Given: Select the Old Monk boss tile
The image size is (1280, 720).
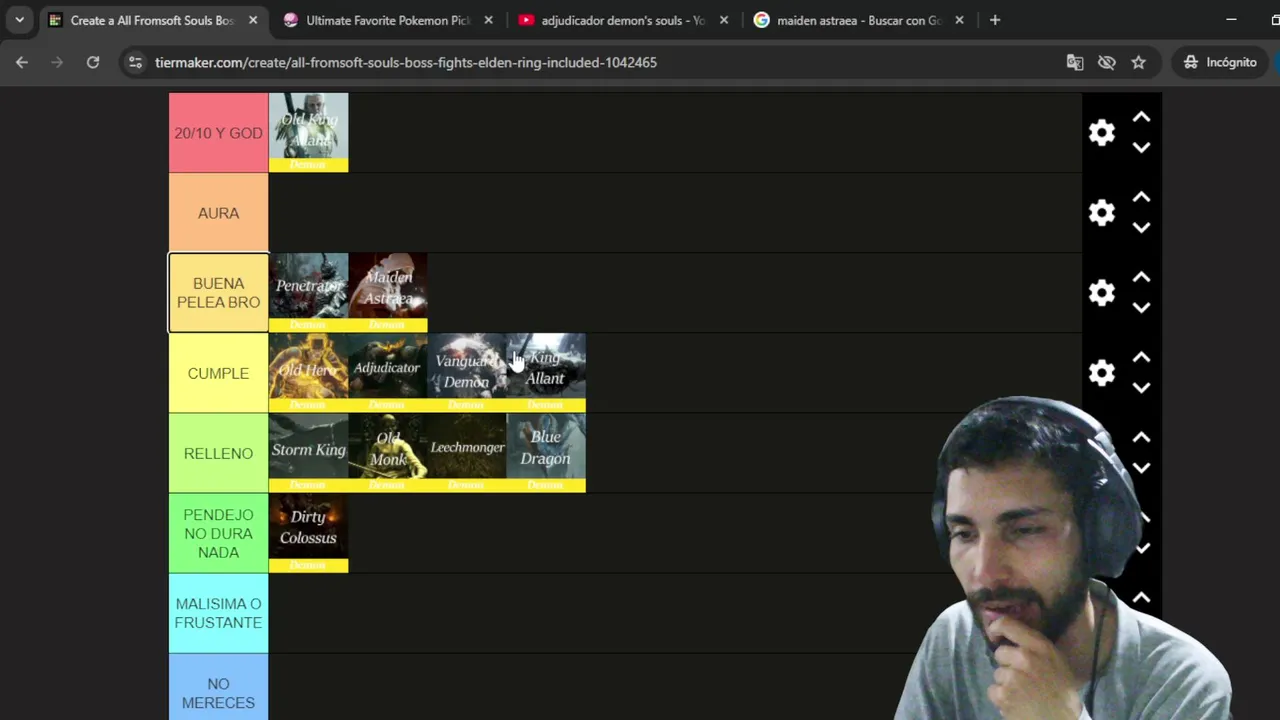Looking at the screenshot, I should pyautogui.click(x=388, y=453).
